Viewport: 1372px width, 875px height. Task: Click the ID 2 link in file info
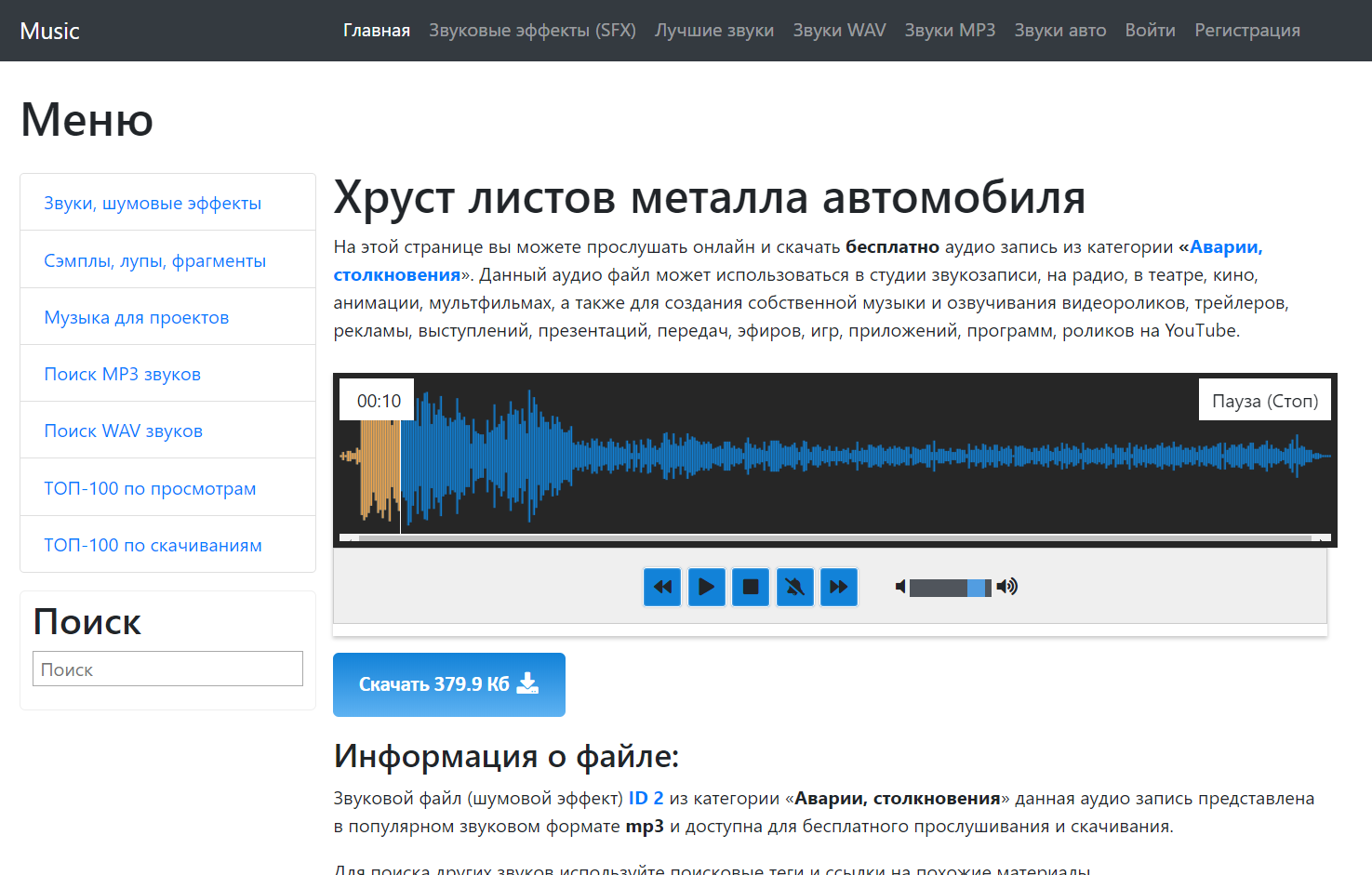tap(646, 798)
